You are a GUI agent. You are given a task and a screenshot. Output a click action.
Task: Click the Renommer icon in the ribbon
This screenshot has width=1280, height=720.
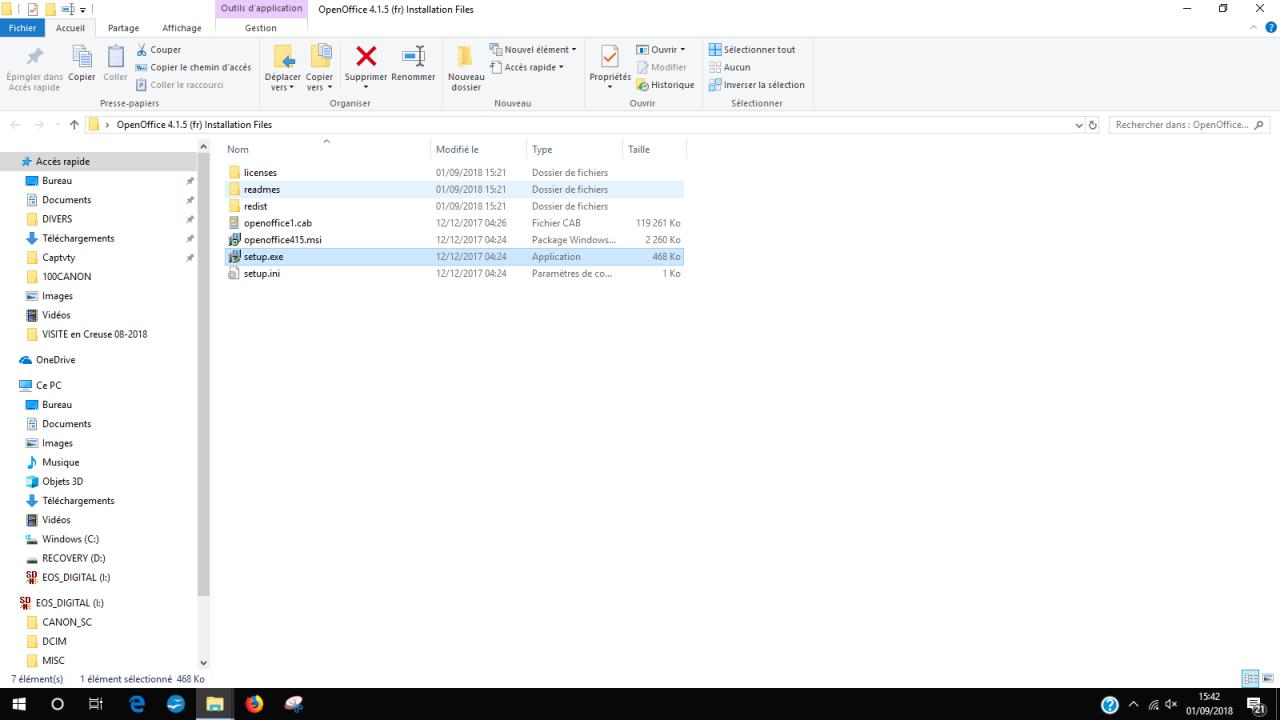(x=413, y=57)
